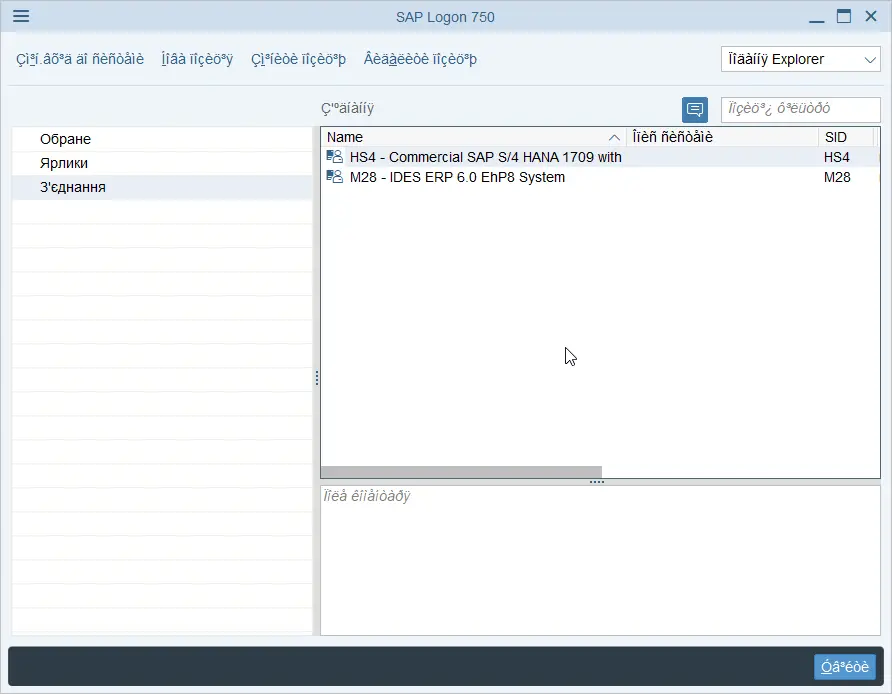Select HS4 - Commercial SAP S/4 HANA 1709 row
This screenshot has height=694, width=892.
(x=600, y=157)
